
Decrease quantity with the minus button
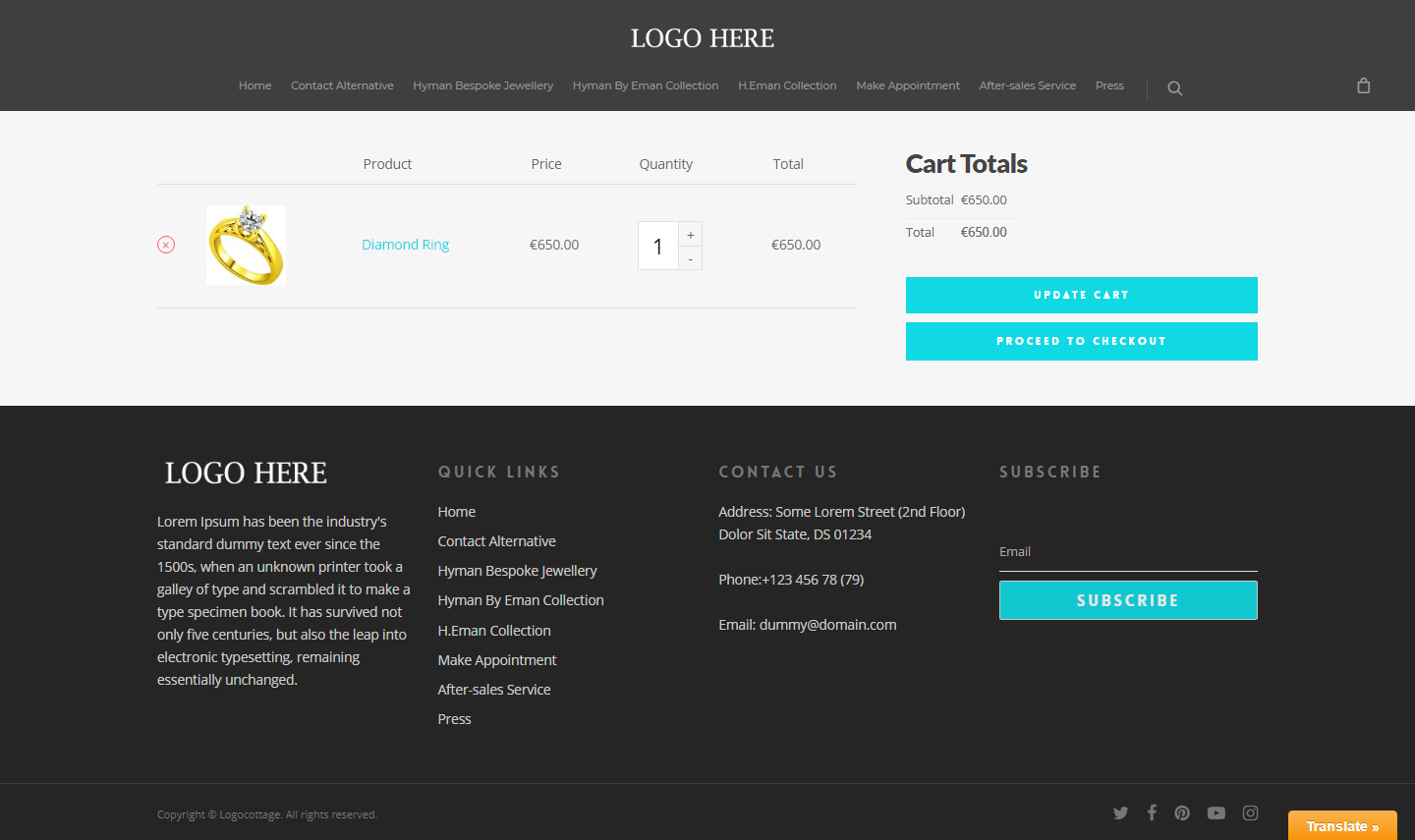pyautogui.click(x=691, y=258)
